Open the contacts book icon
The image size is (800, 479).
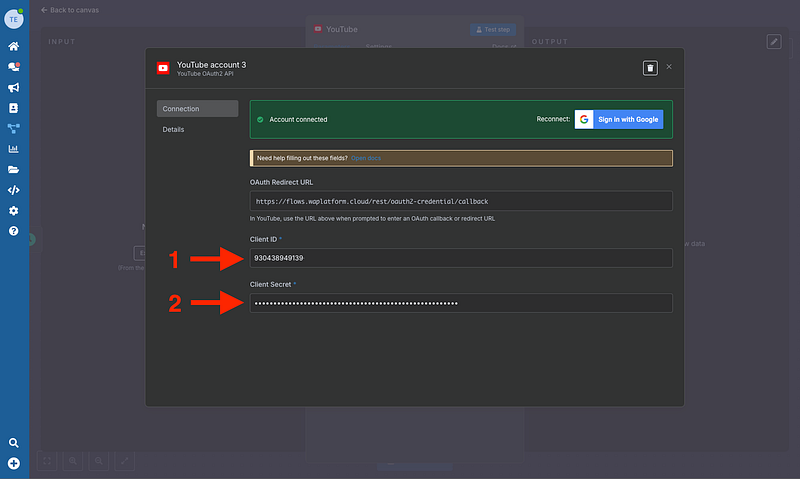(x=14, y=107)
